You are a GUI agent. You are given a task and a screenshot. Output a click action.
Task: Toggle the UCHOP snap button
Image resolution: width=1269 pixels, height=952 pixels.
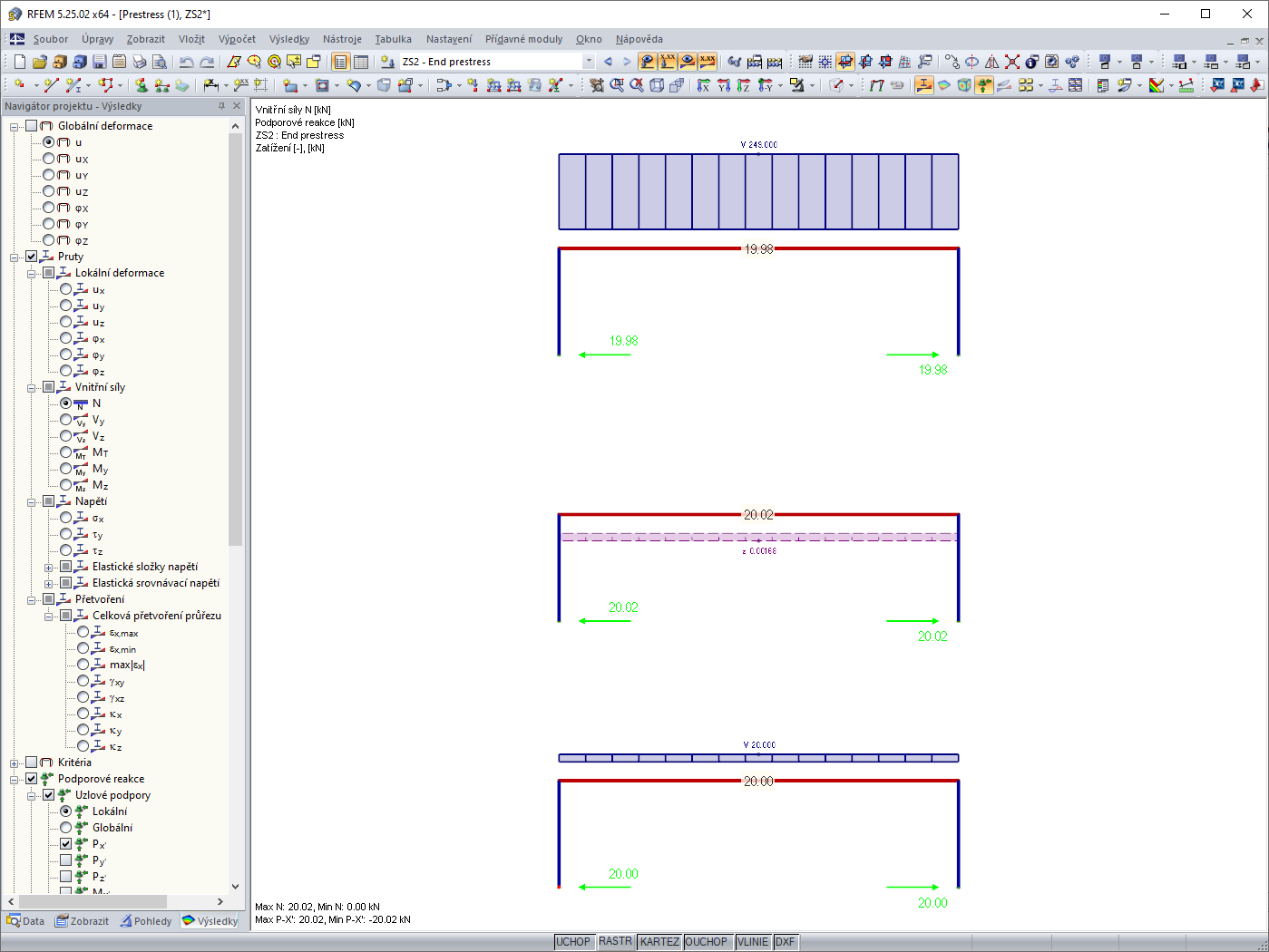tap(573, 942)
